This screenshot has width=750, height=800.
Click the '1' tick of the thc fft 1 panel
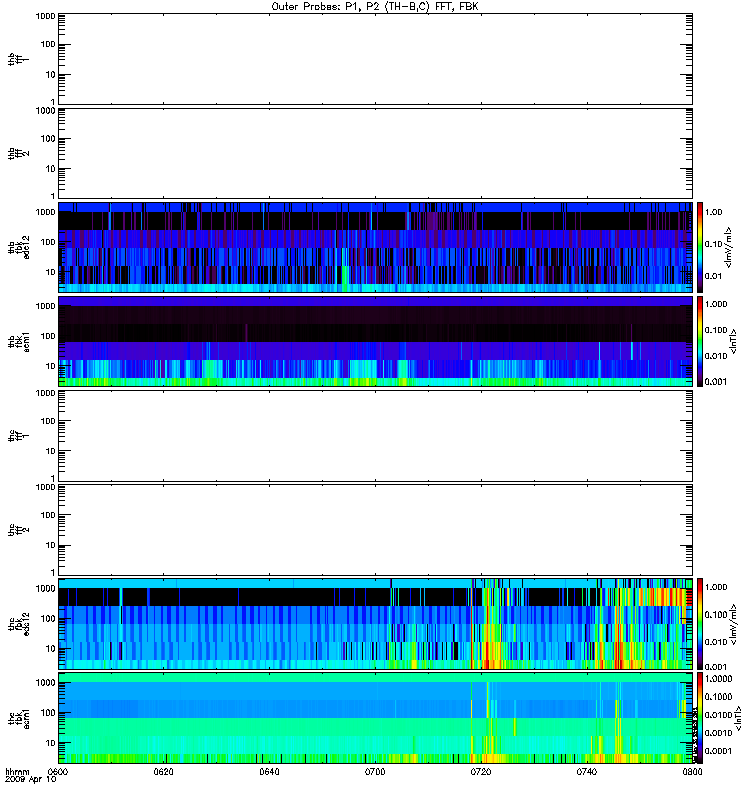coord(53,478)
